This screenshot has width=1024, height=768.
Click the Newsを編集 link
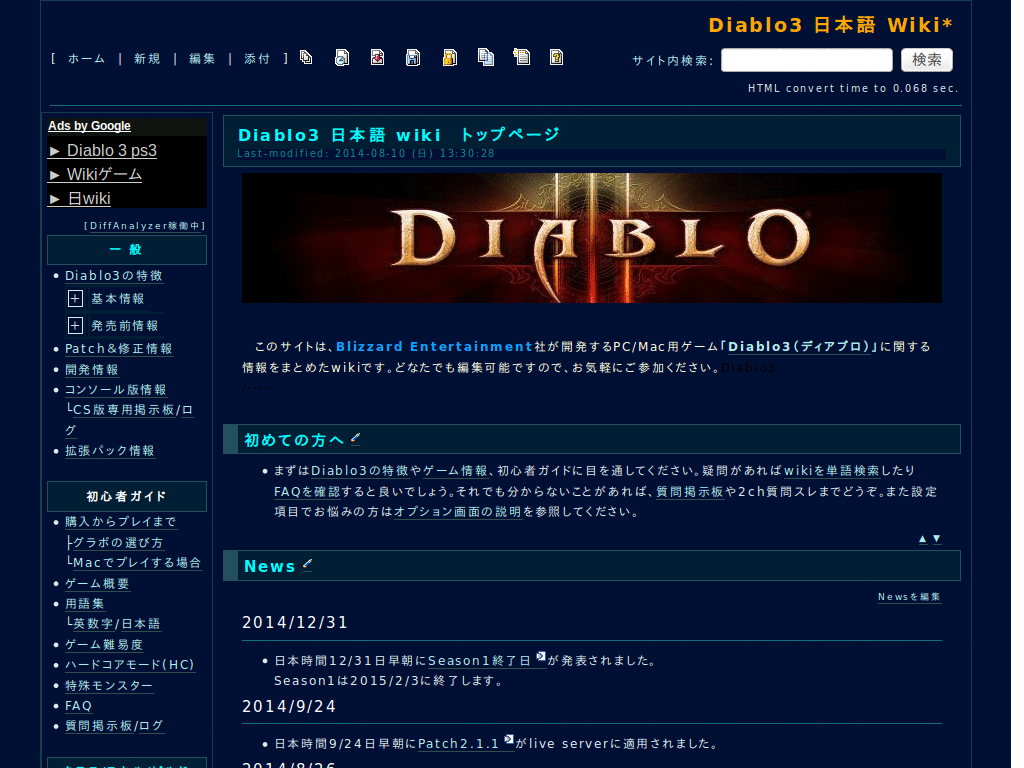(x=909, y=597)
